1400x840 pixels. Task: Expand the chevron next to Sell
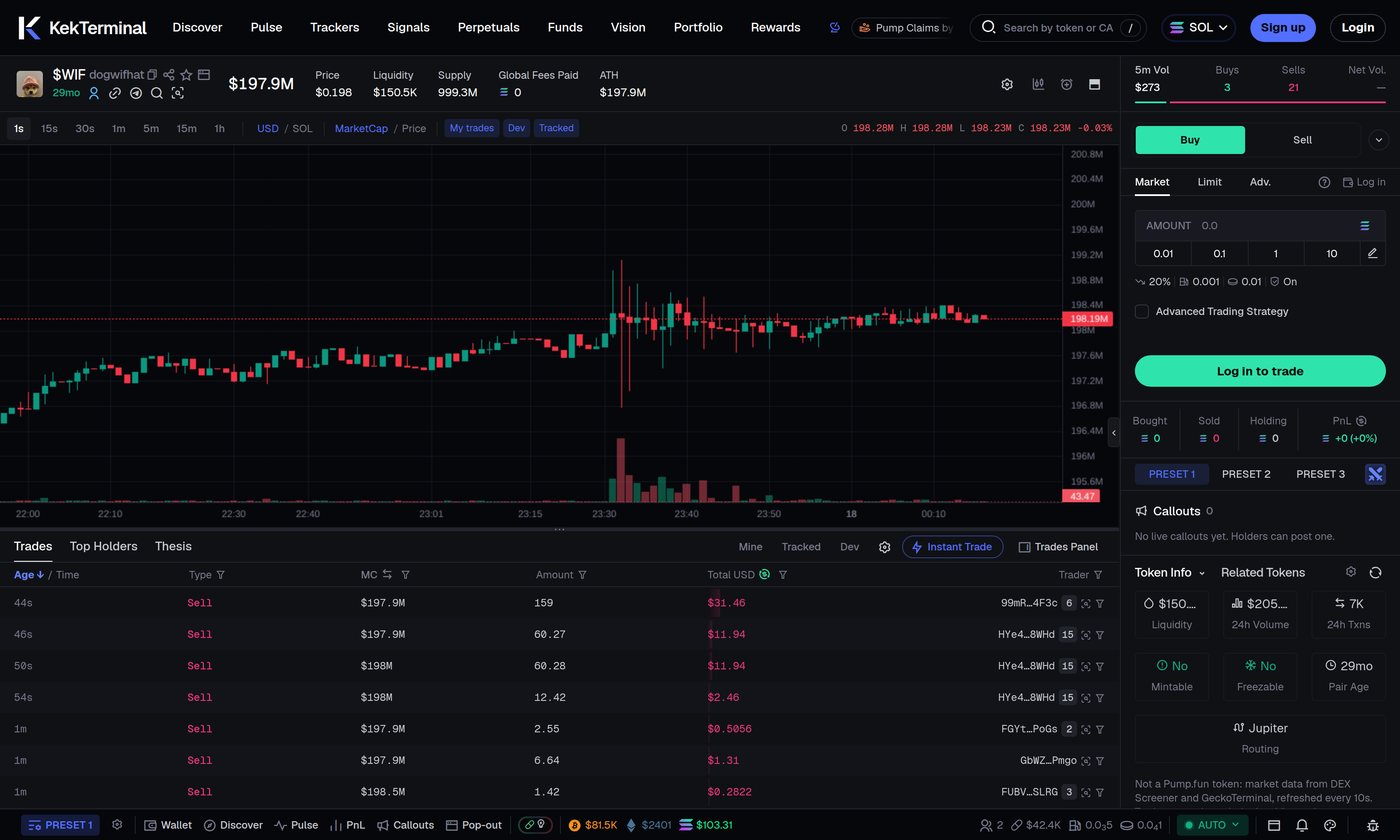click(x=1379, y=140)
